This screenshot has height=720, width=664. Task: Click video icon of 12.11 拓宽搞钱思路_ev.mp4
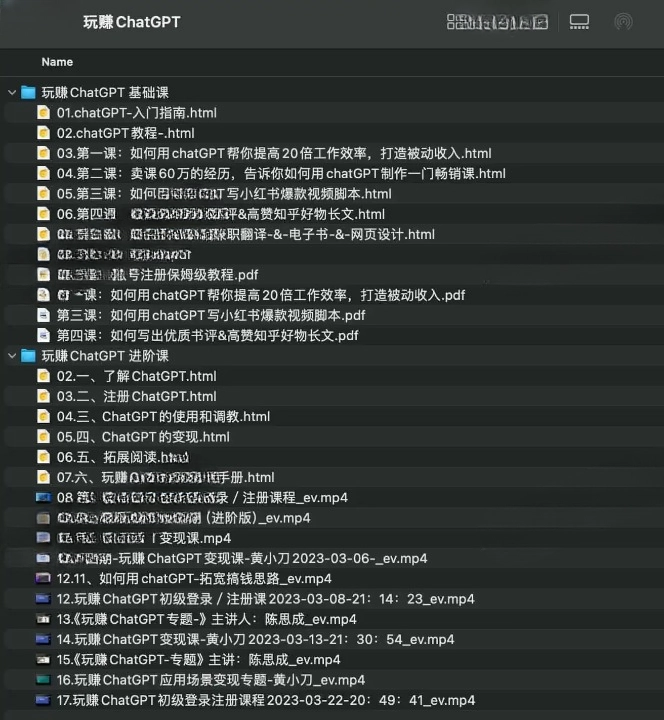coord(43,579)
